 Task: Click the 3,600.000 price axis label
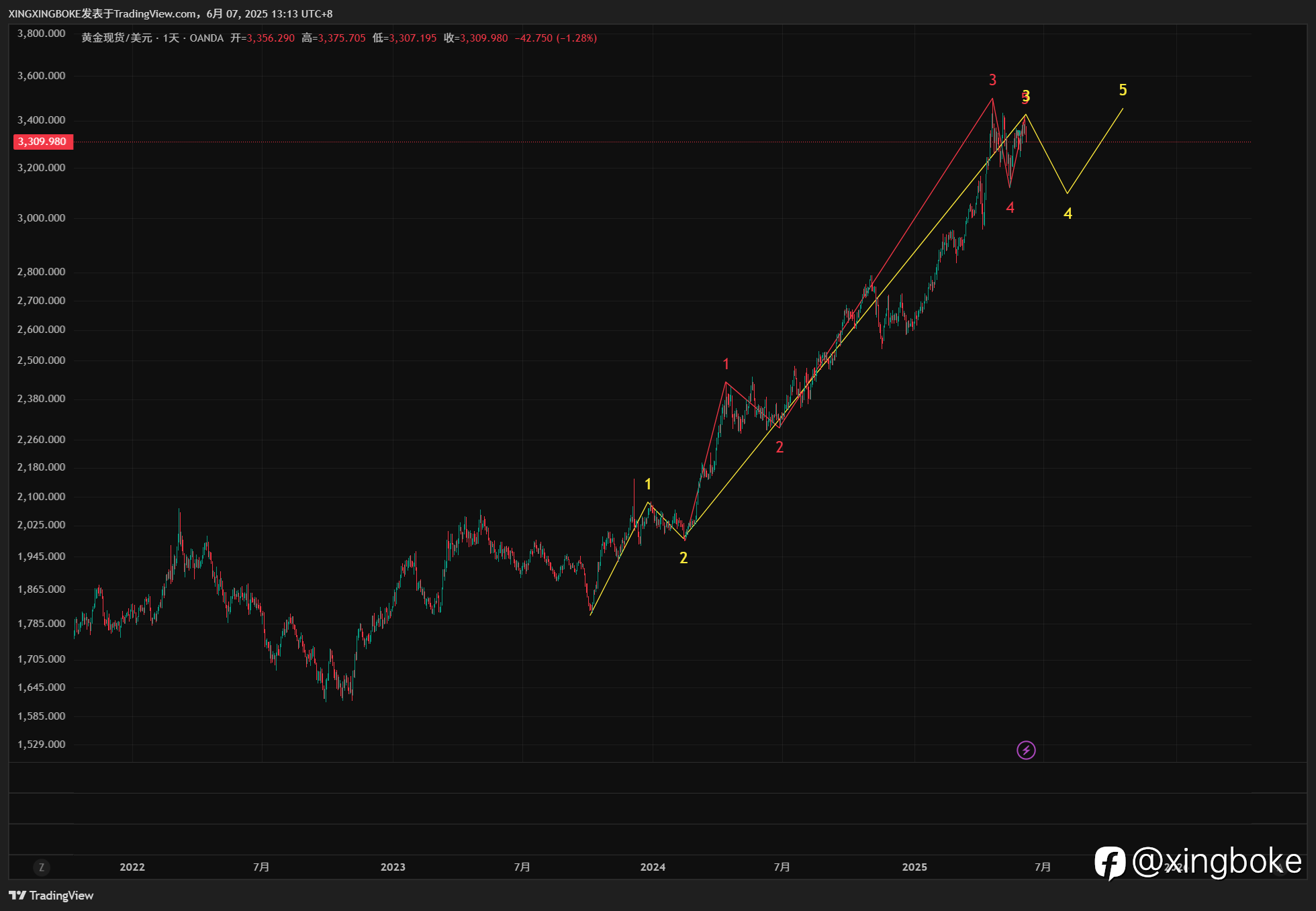point(42,76)
